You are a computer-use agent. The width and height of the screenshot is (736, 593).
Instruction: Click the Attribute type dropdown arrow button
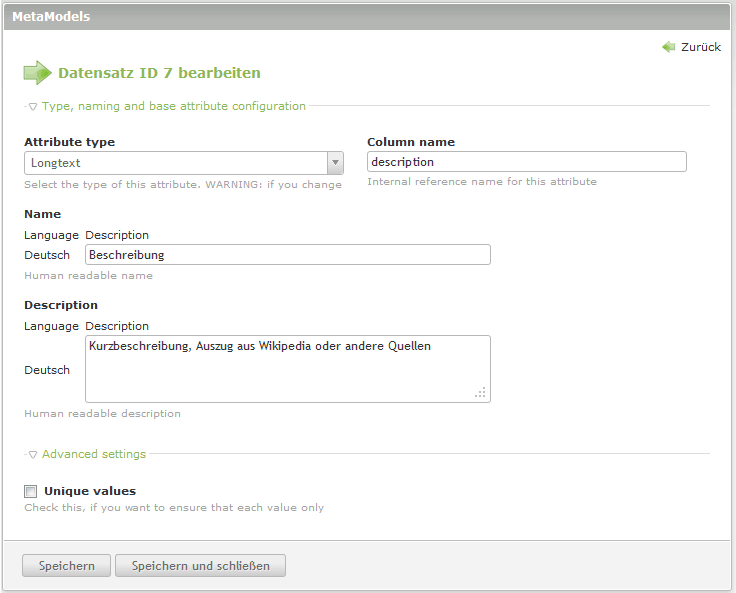[335, 162]
